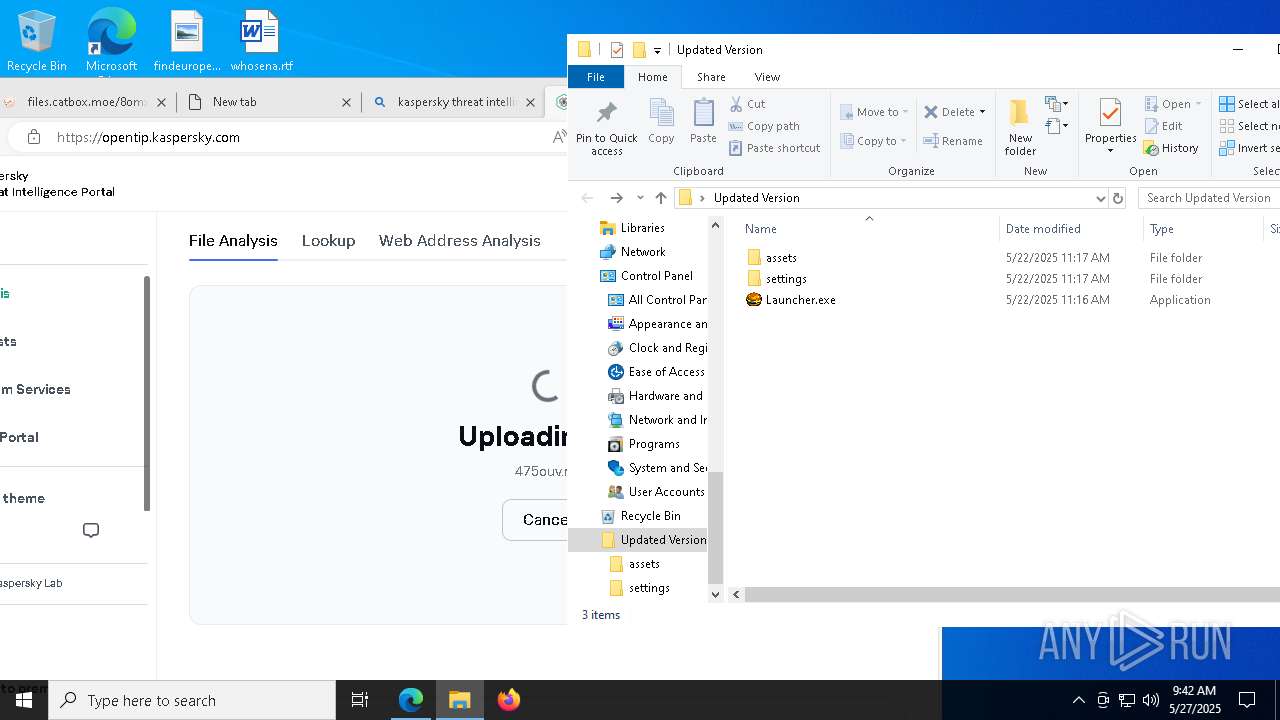
Task: Click horizontal scrollbar in file list
Action: point(1011,594)
